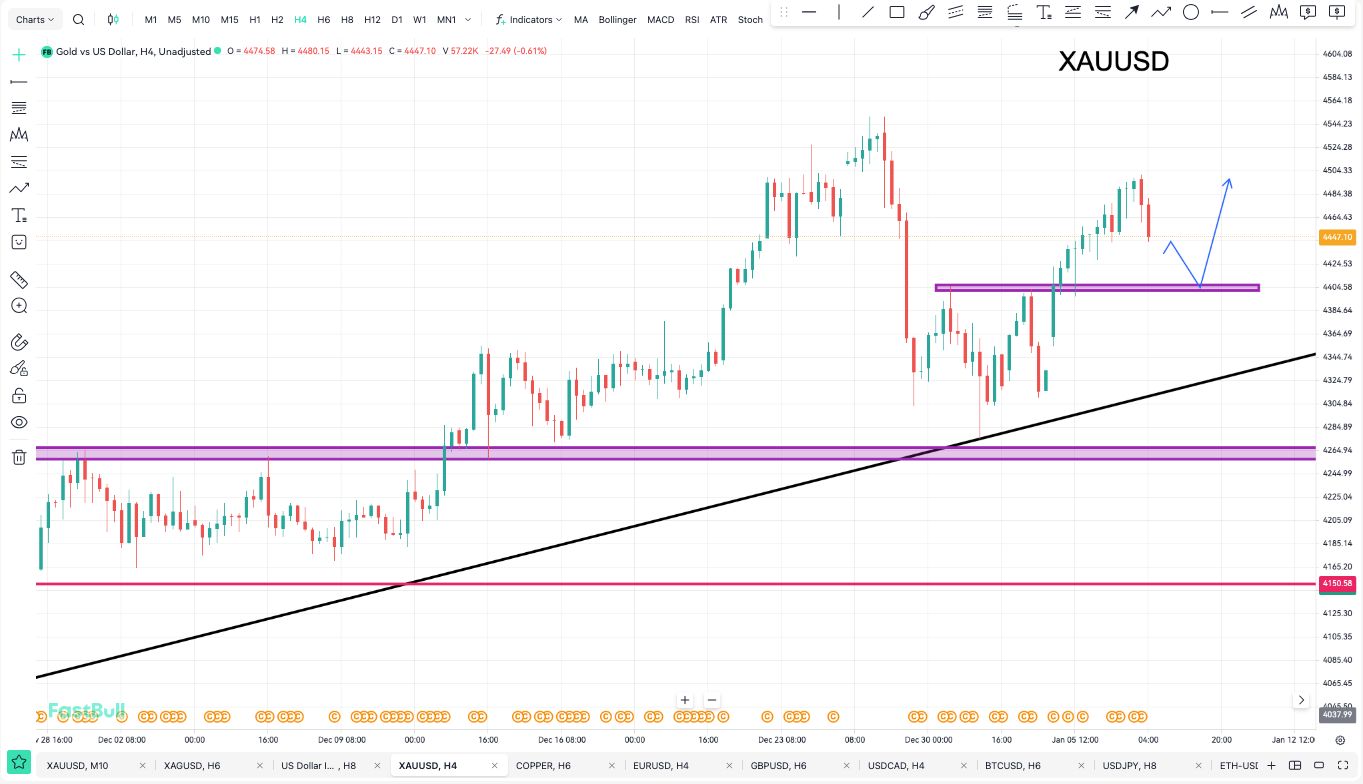The height and width of the screenshot is (784, 1363).
Task: Pick the arrow drawing tool
Action: click(1132, 12)
